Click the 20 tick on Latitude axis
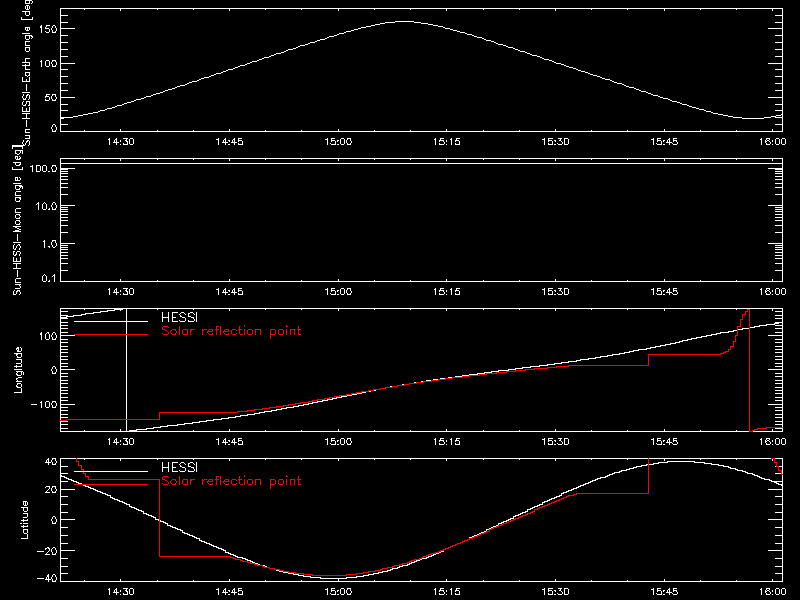Image resolution: width=800 pixels, height=600 pixels. pyautogui.click(x=51, y=490)
